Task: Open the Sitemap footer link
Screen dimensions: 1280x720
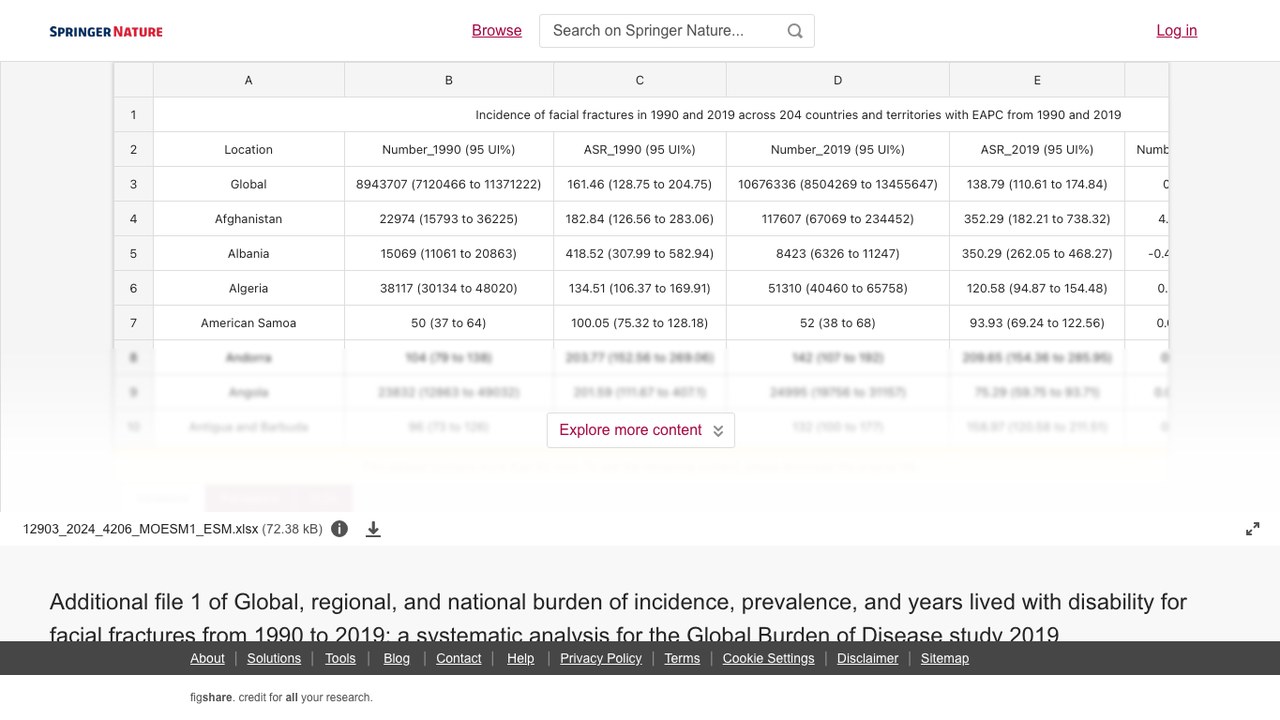Action: click(945, 658)
